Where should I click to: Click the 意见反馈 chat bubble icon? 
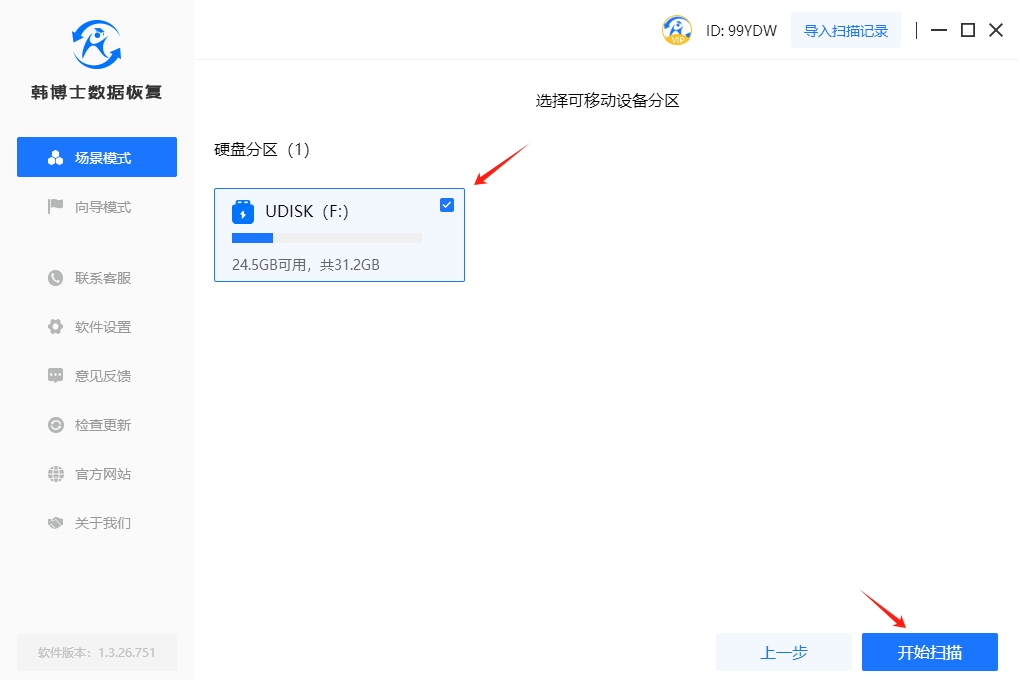(56, 376)
